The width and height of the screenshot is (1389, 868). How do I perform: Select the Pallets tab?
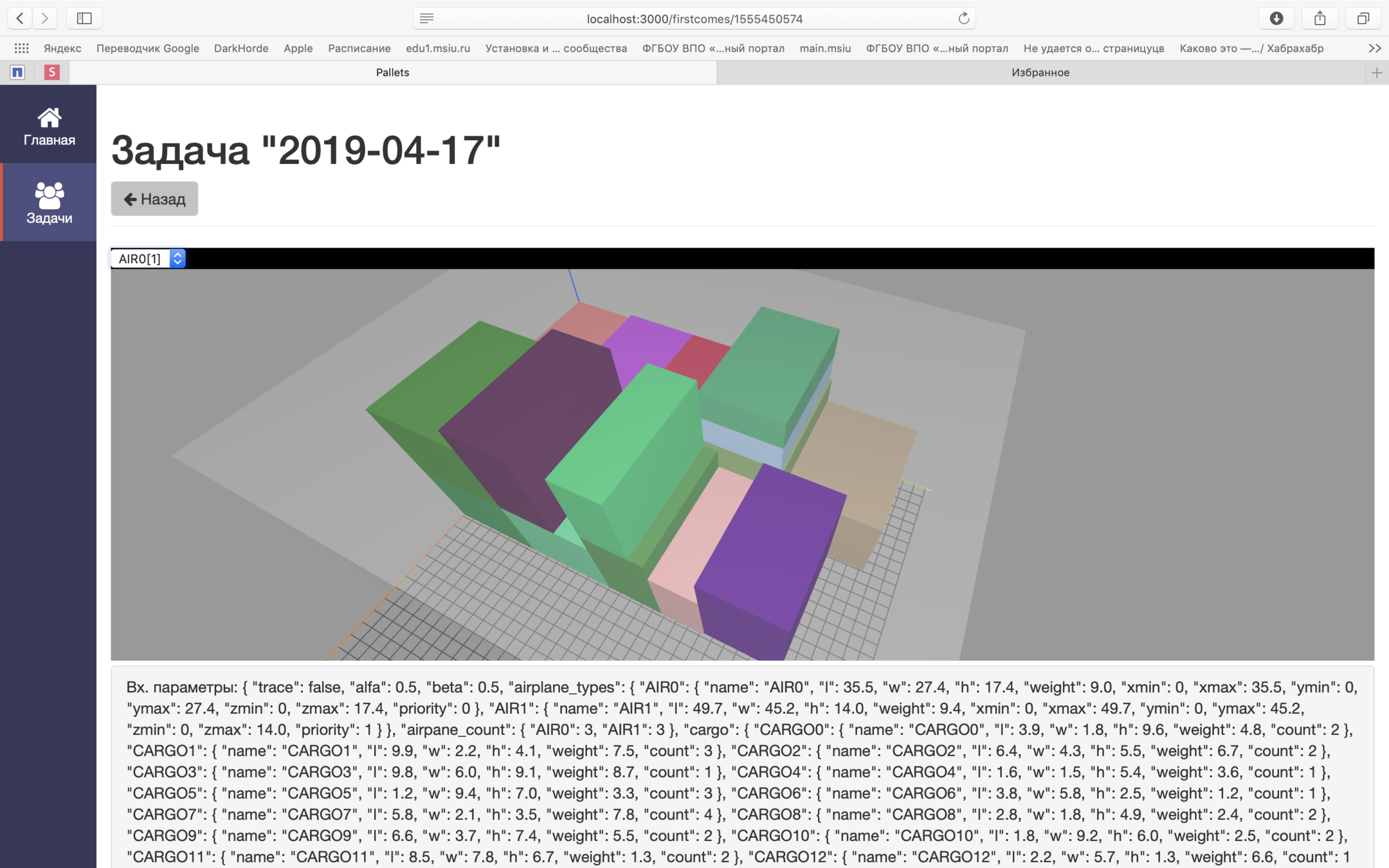click(392, 73)
